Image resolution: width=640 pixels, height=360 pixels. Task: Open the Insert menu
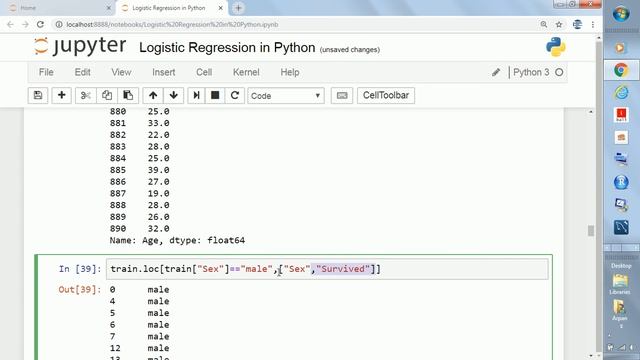pyautogui.click(x=164, y=72)
